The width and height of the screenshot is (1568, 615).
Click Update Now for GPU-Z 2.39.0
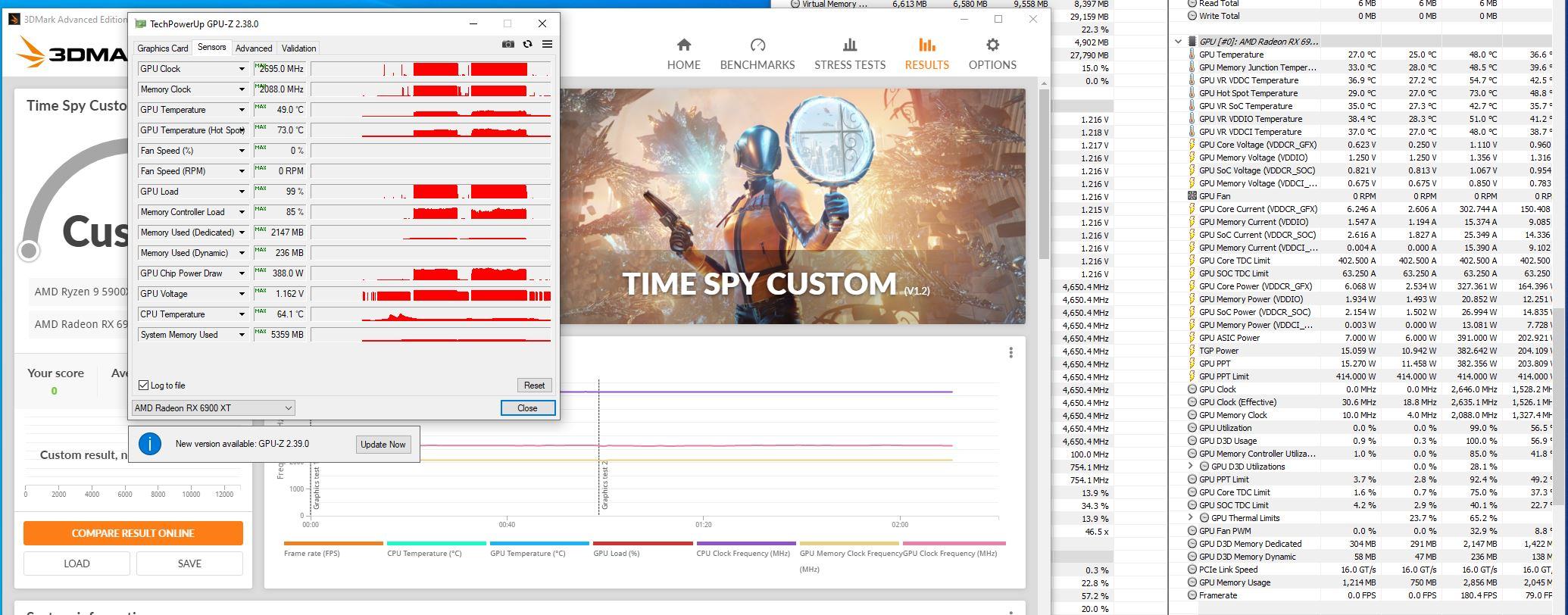click(383, 445)
